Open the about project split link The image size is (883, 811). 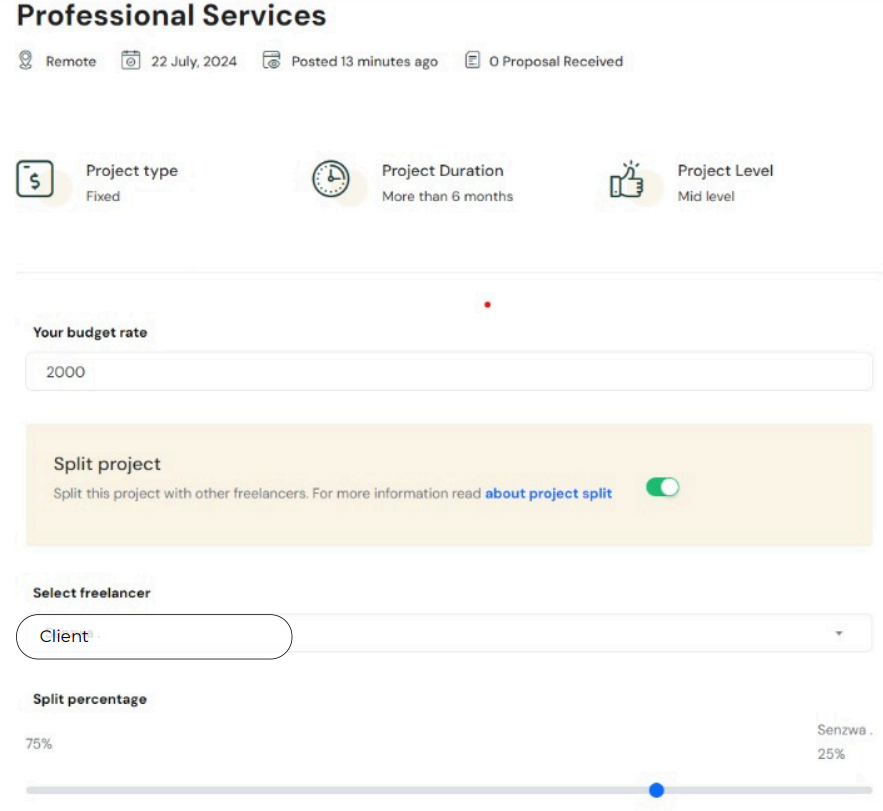548,493
